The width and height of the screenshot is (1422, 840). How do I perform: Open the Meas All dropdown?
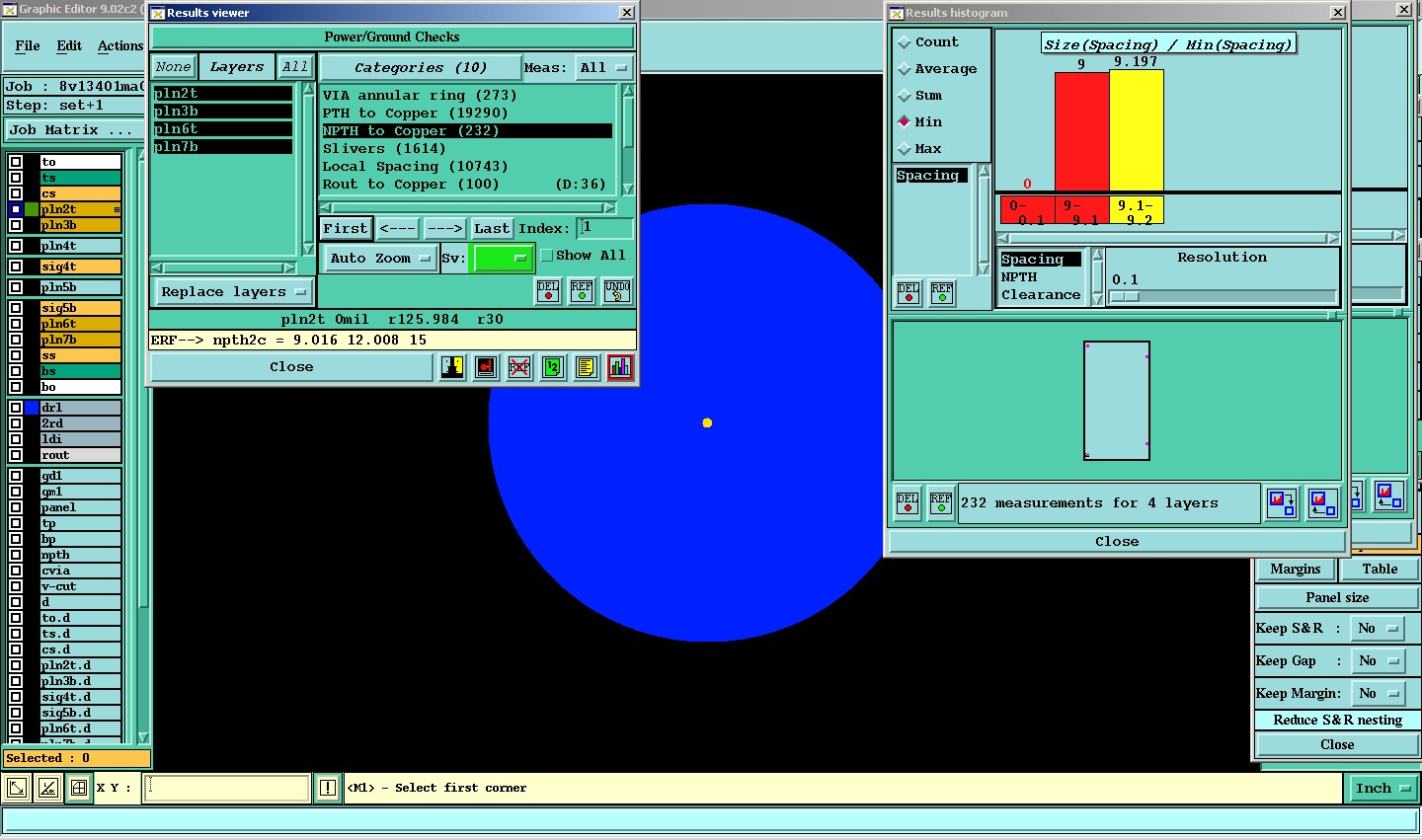point(604,68)
